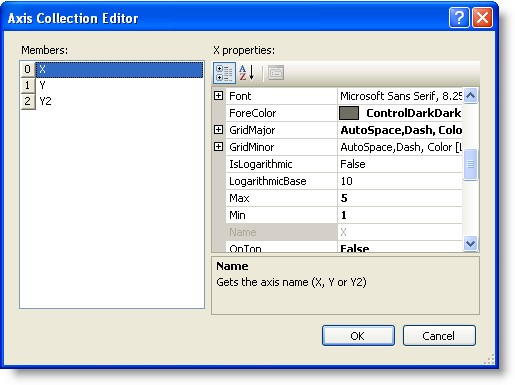Click the OnTop False value
515x385 pixels.
(400, 247)
